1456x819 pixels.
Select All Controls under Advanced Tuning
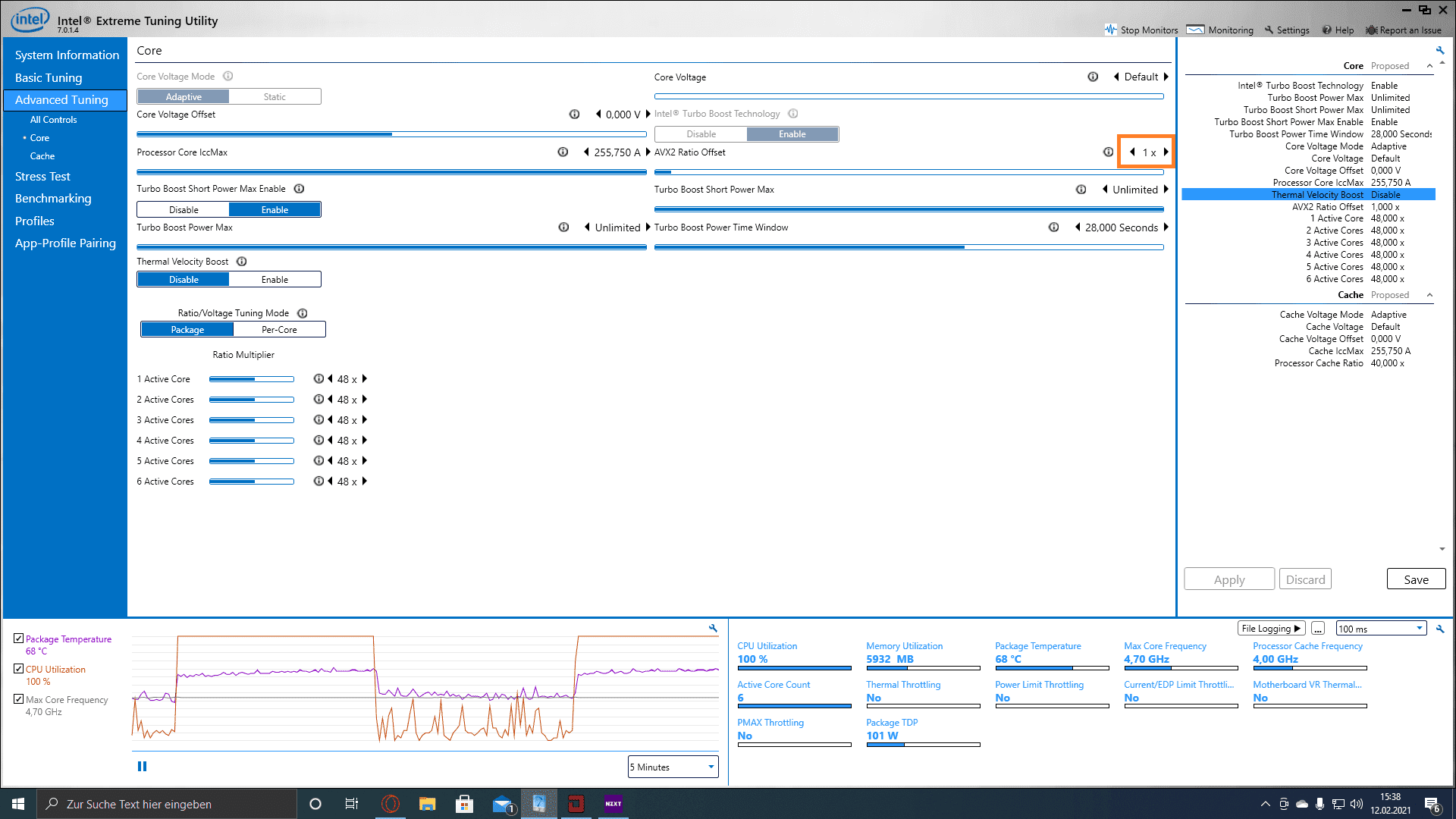(x=53, y=120)
